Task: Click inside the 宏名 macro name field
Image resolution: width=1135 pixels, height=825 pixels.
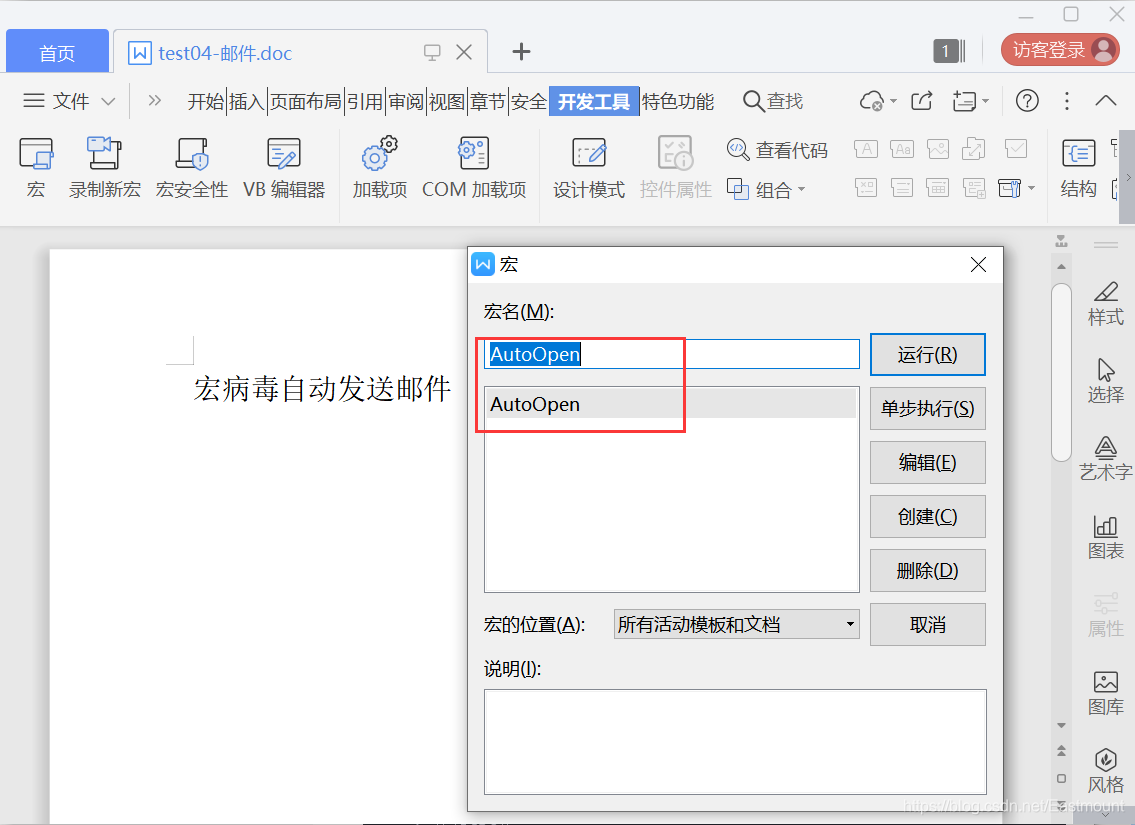Action: (670, 353)
